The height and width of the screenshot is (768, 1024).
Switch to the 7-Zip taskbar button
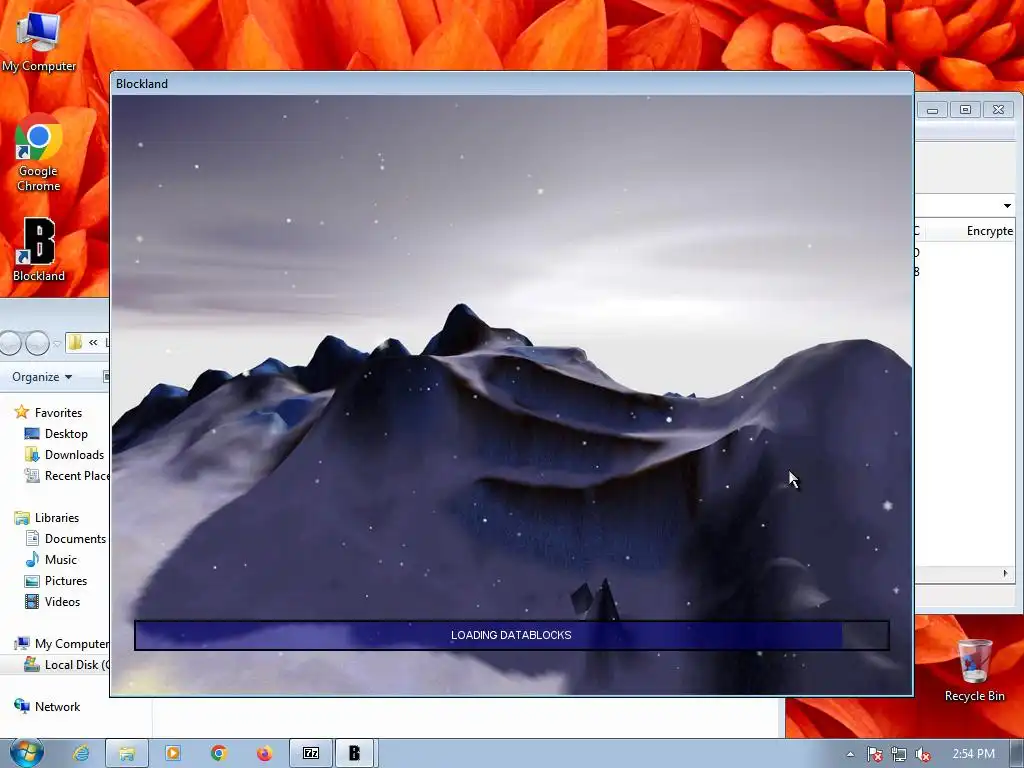311,753
